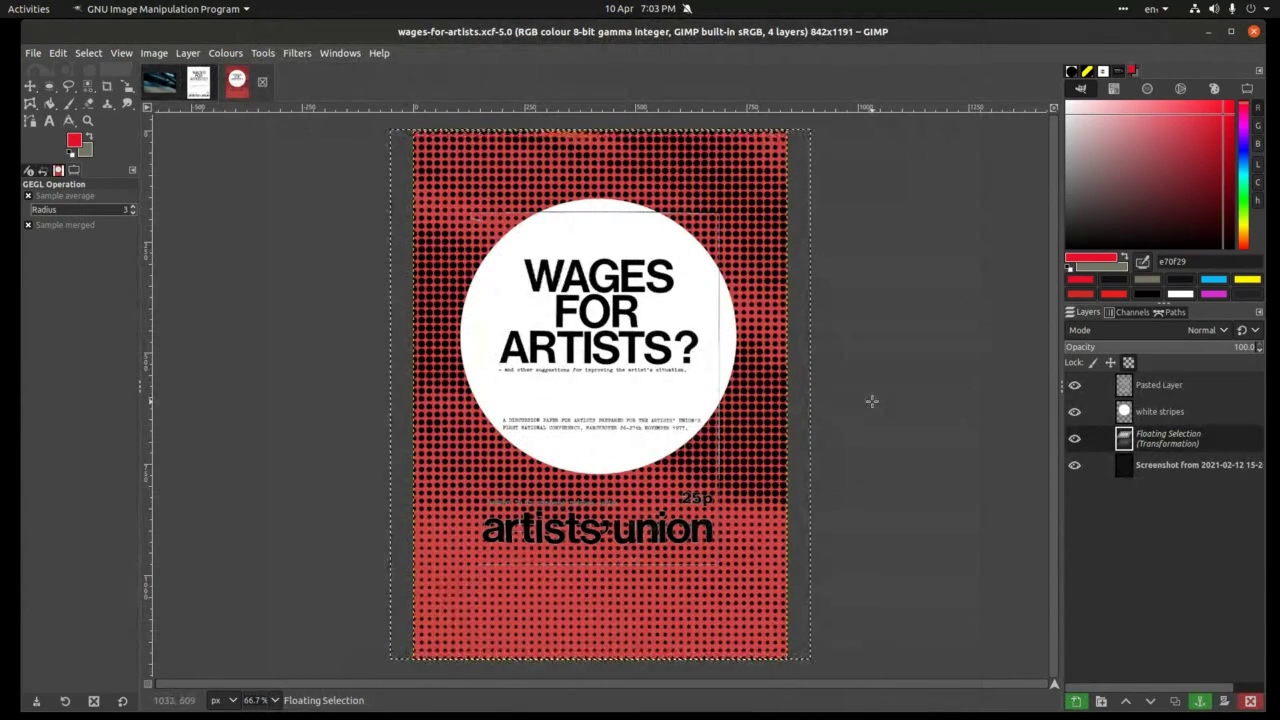Select the Smudge tool
1280x720 pixels.
[127, 104]
